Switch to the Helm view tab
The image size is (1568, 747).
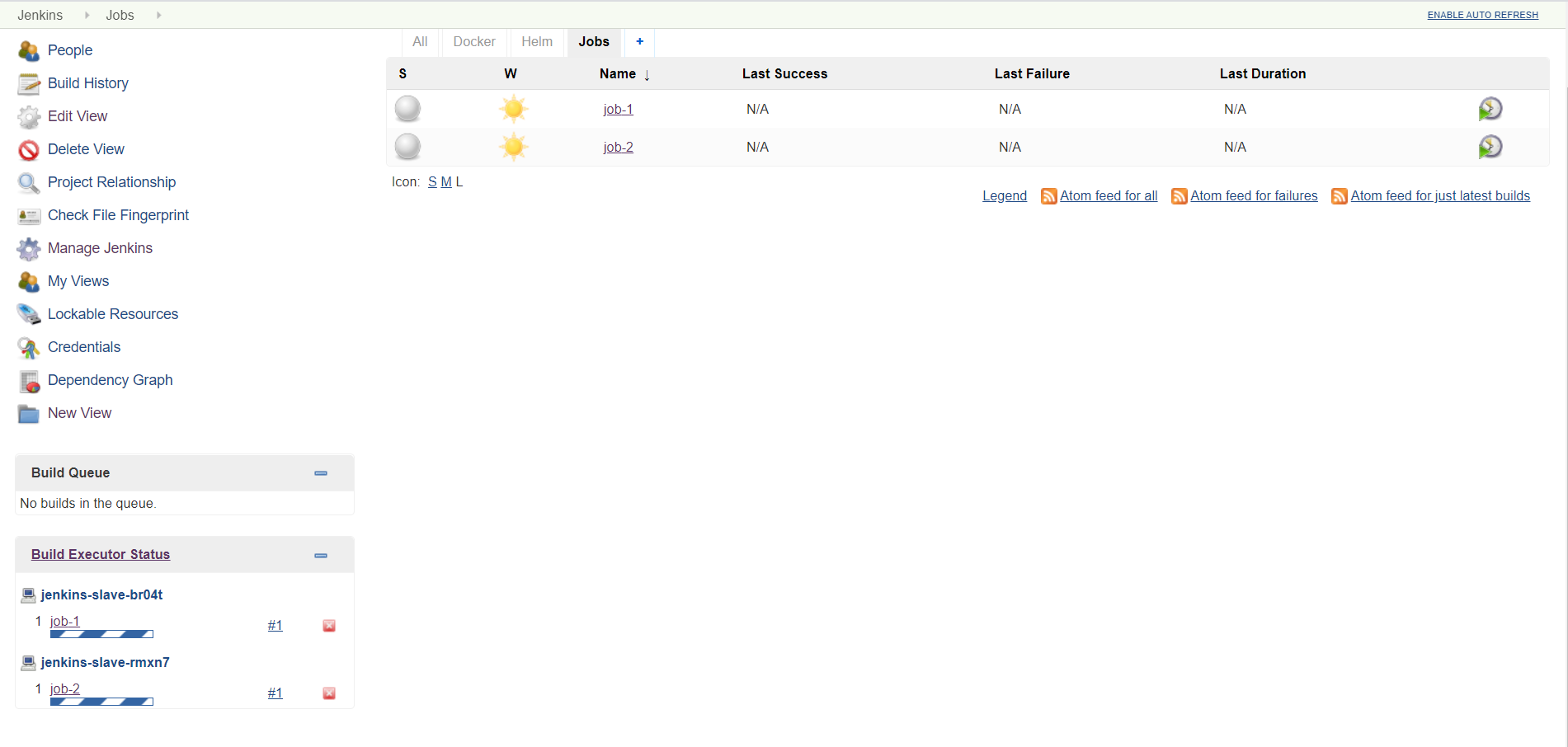537,42
